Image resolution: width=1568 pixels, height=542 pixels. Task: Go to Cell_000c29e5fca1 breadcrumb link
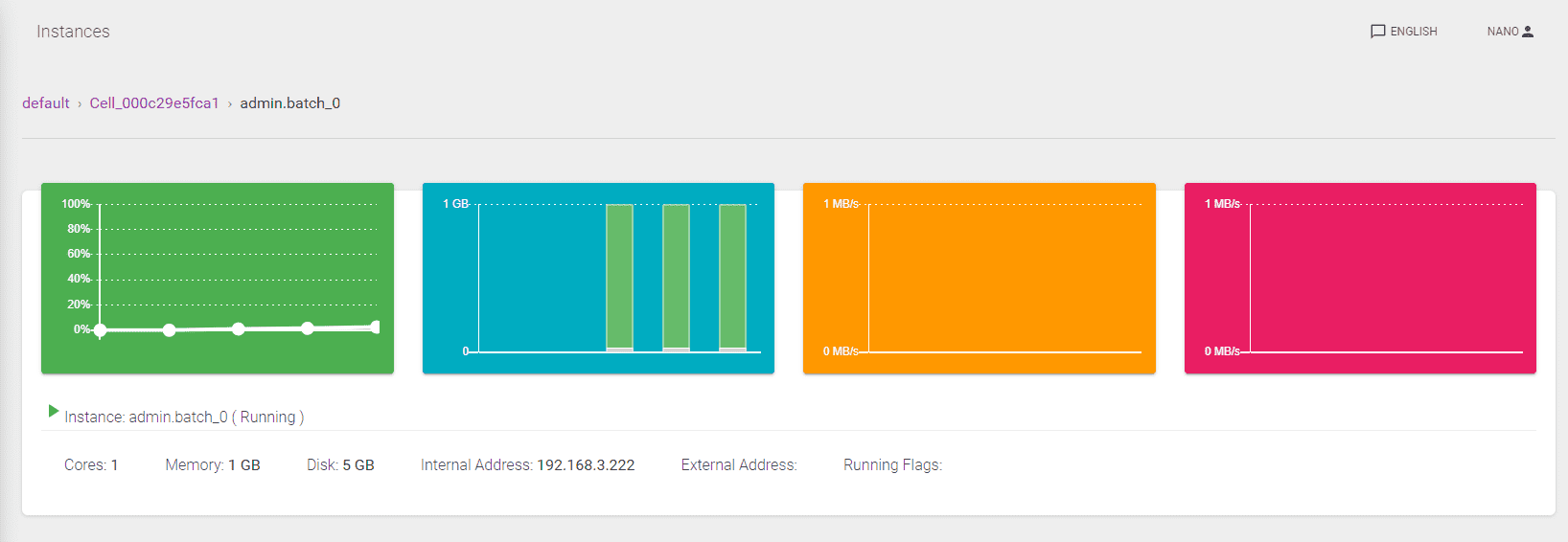[154, 103]
